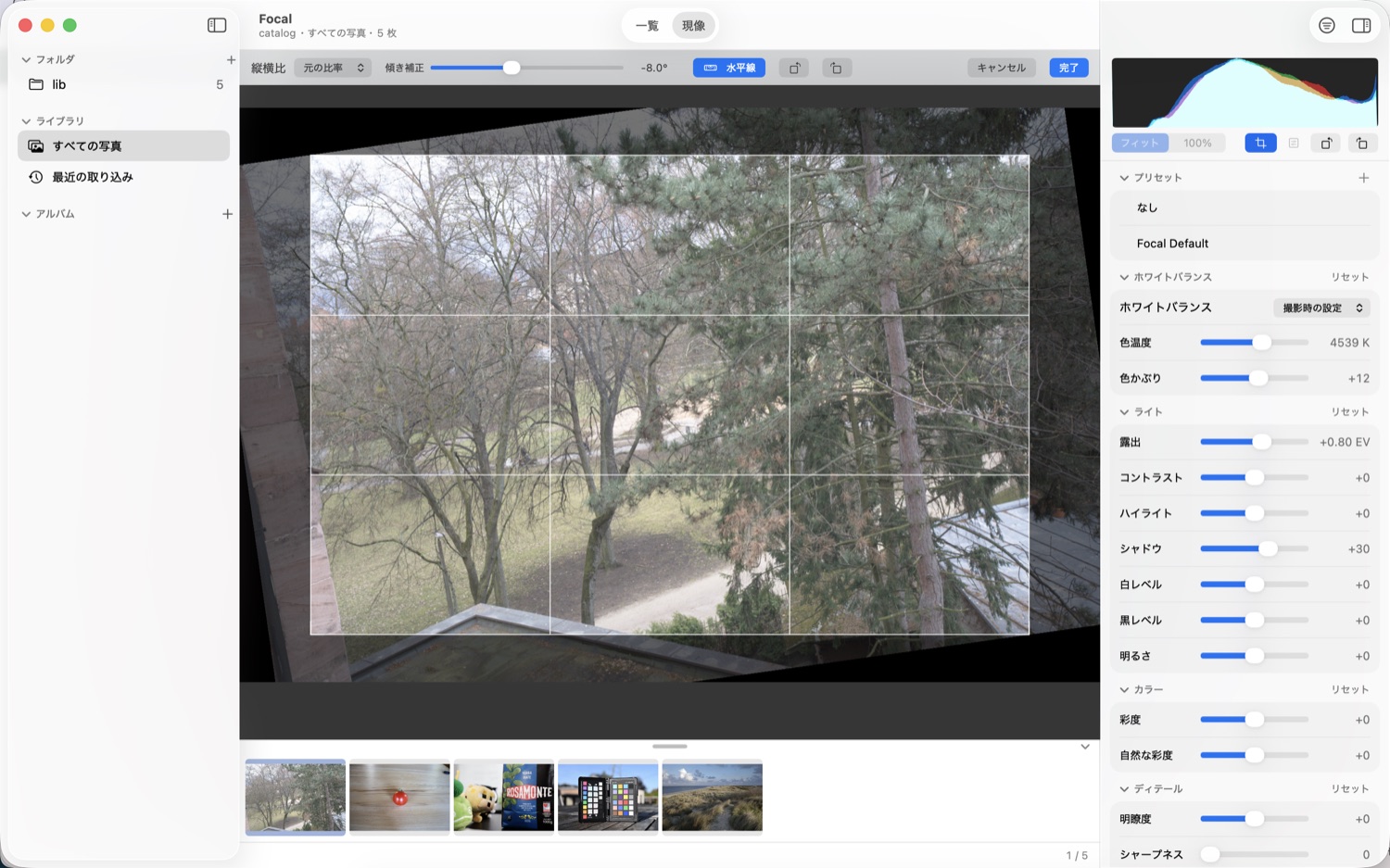Select すべての写真 in the library
1390x868 pixels.
[124, 146]
